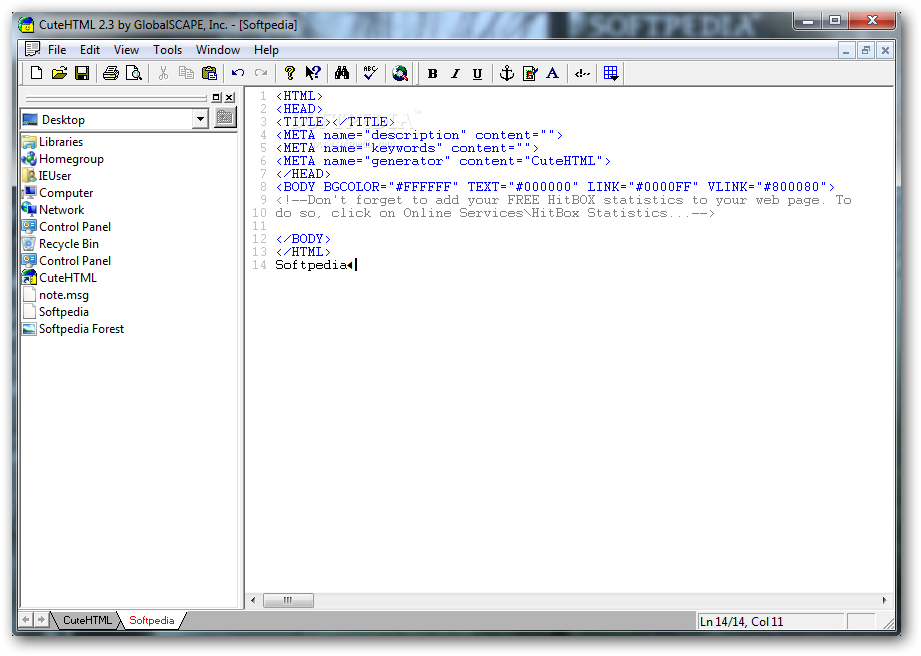Select the CuteHTML shortcut in file list

tap(59, 278)
